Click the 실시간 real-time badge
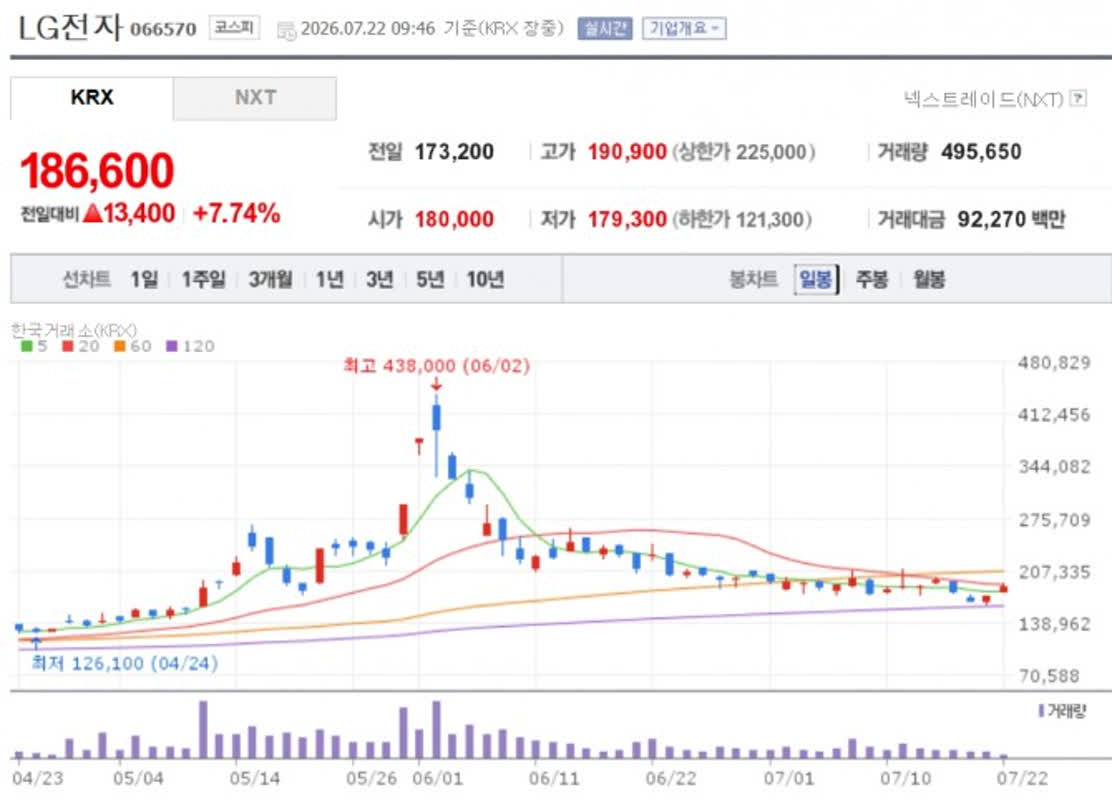The image size is (1112, 800). click(x=604, y=28)
